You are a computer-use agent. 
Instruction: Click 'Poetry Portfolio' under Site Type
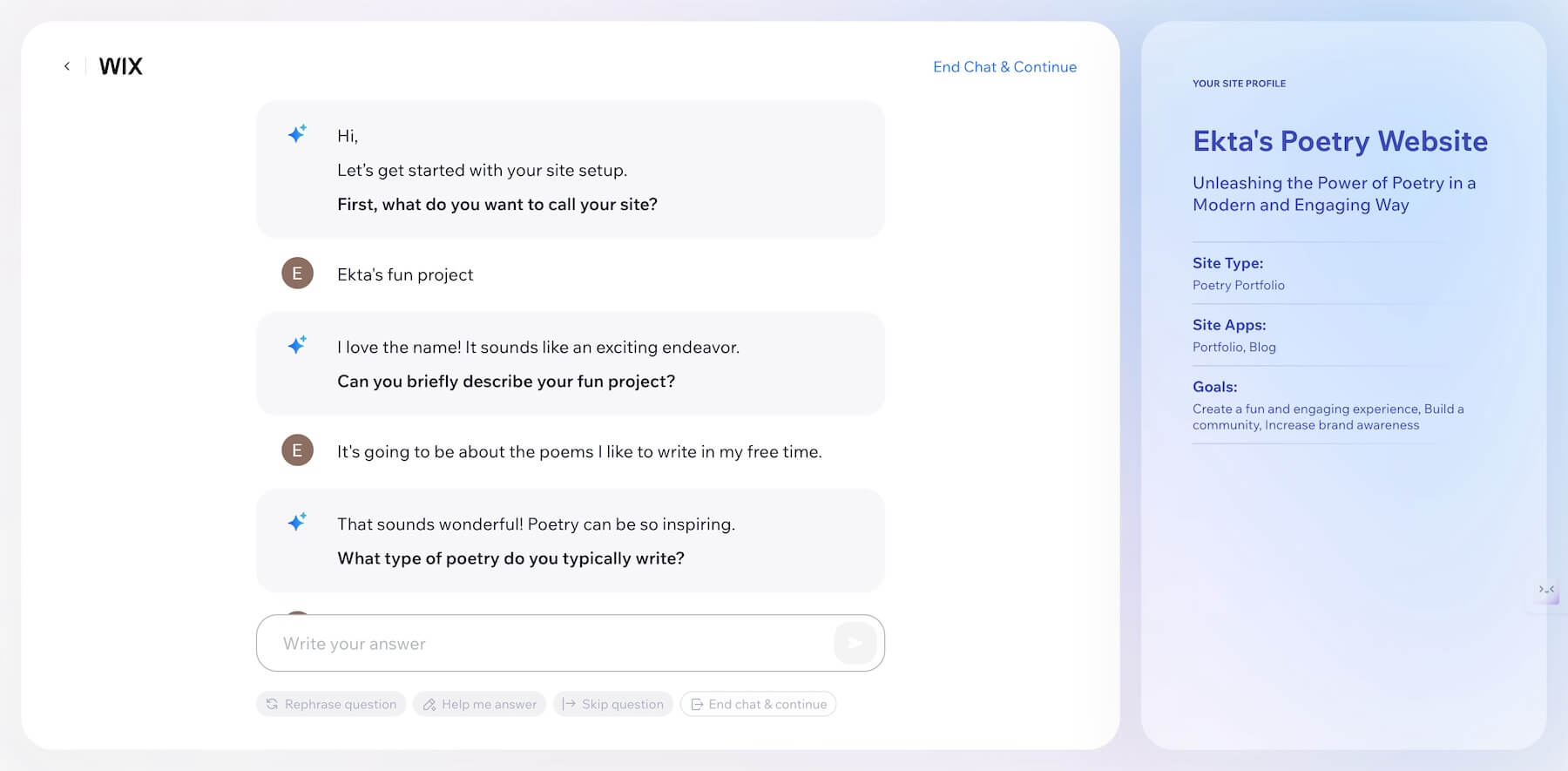(x=1239, y=285)
